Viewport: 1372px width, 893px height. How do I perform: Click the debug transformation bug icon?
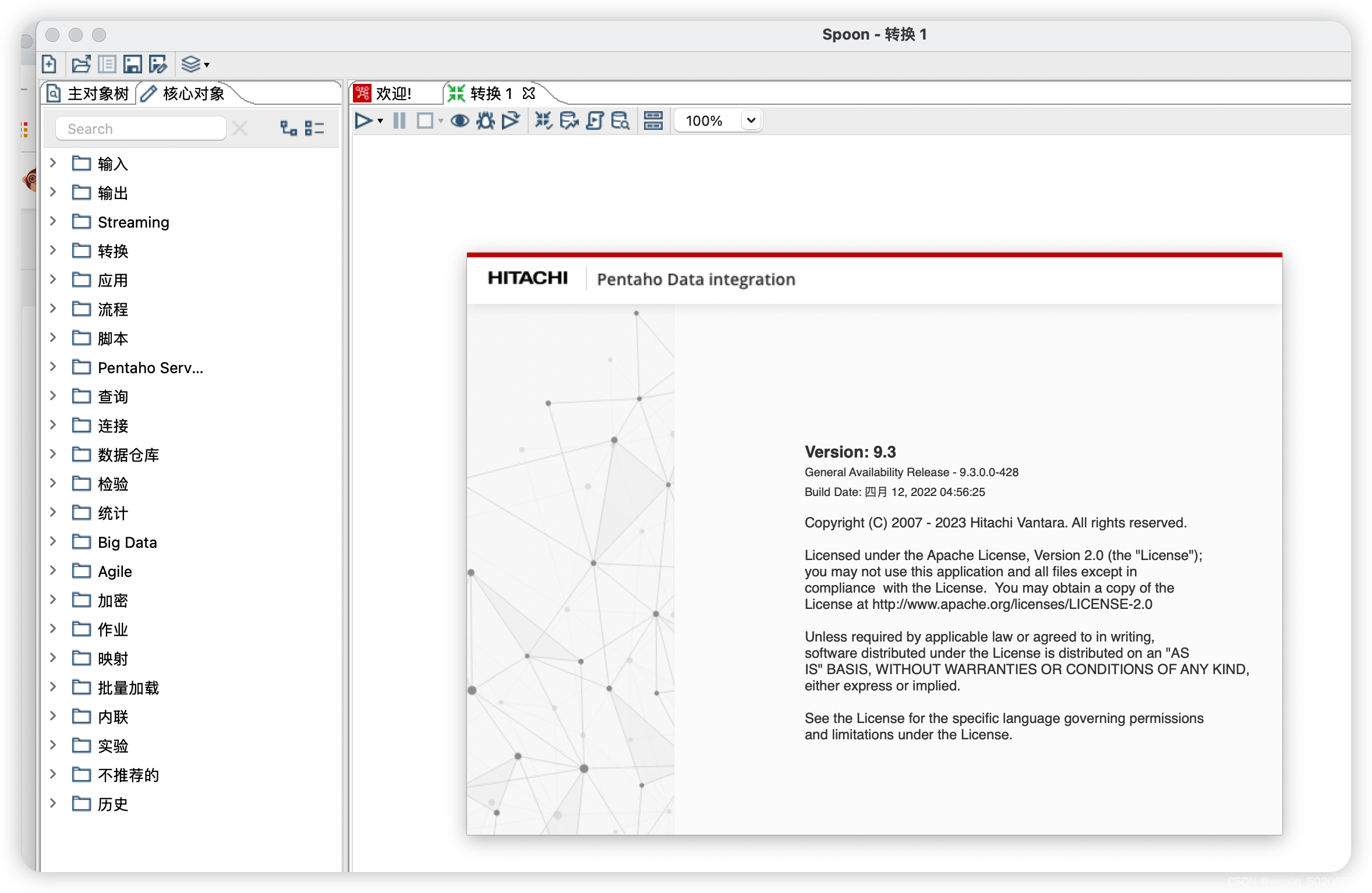[485, 121]
